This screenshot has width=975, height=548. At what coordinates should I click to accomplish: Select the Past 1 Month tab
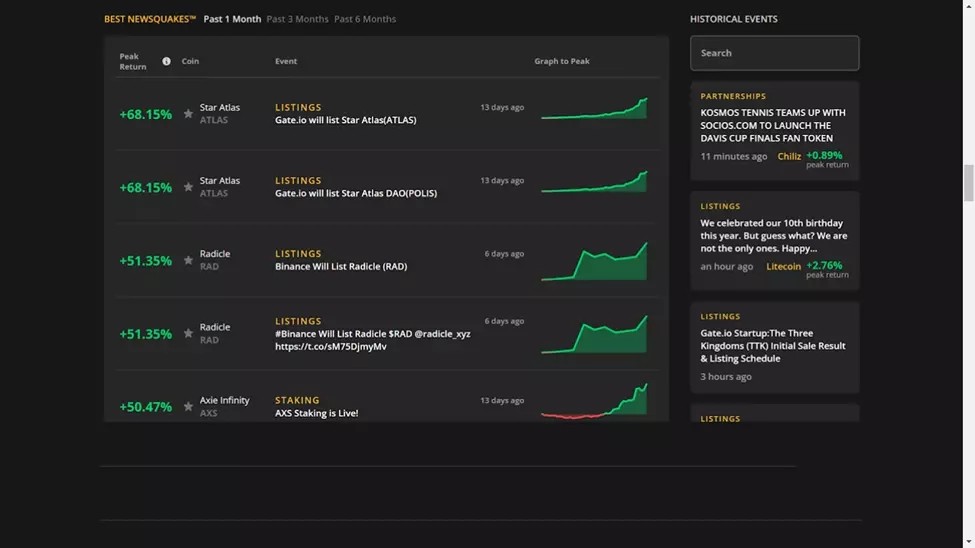(x=232, y=19)
